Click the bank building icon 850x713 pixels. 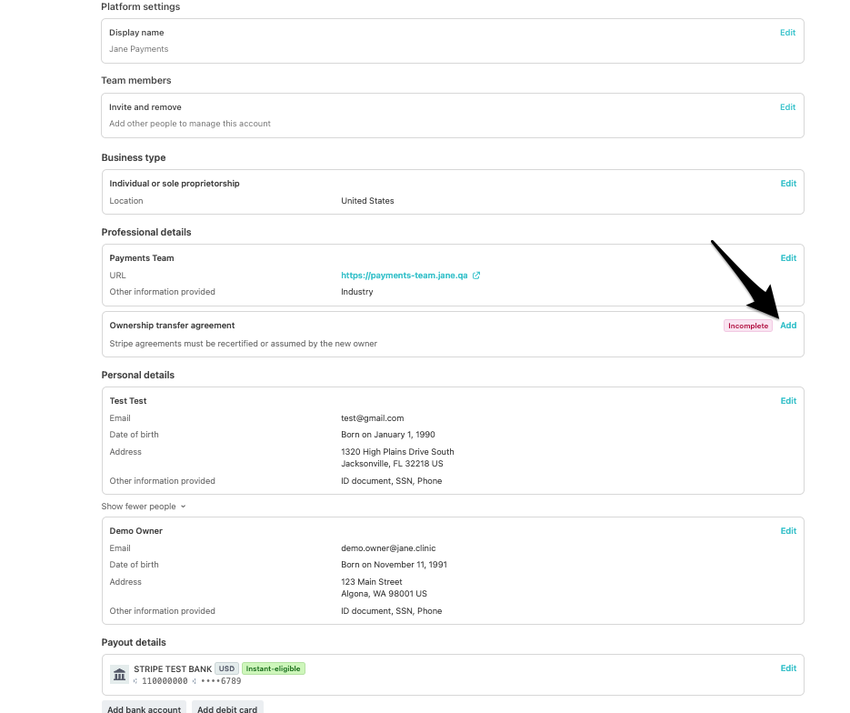pos(119,675)
